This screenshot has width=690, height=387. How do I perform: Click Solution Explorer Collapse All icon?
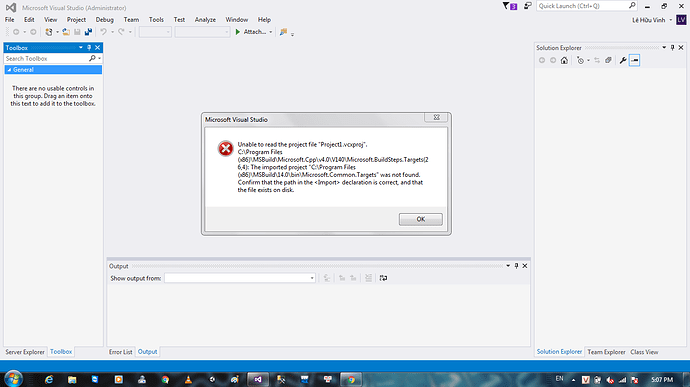608,60
